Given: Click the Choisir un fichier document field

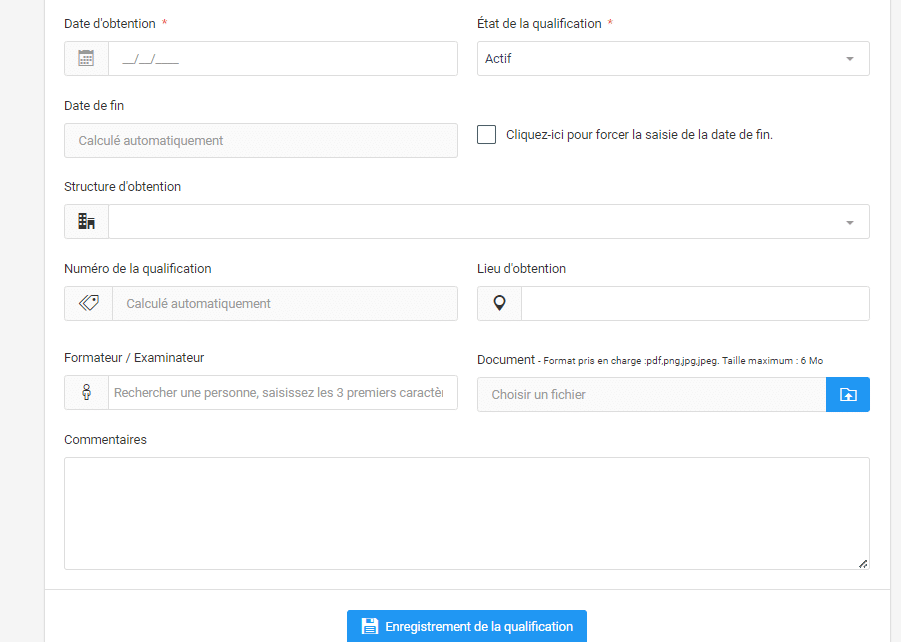Looking at the screenshot, I should (x=651, y=394).
